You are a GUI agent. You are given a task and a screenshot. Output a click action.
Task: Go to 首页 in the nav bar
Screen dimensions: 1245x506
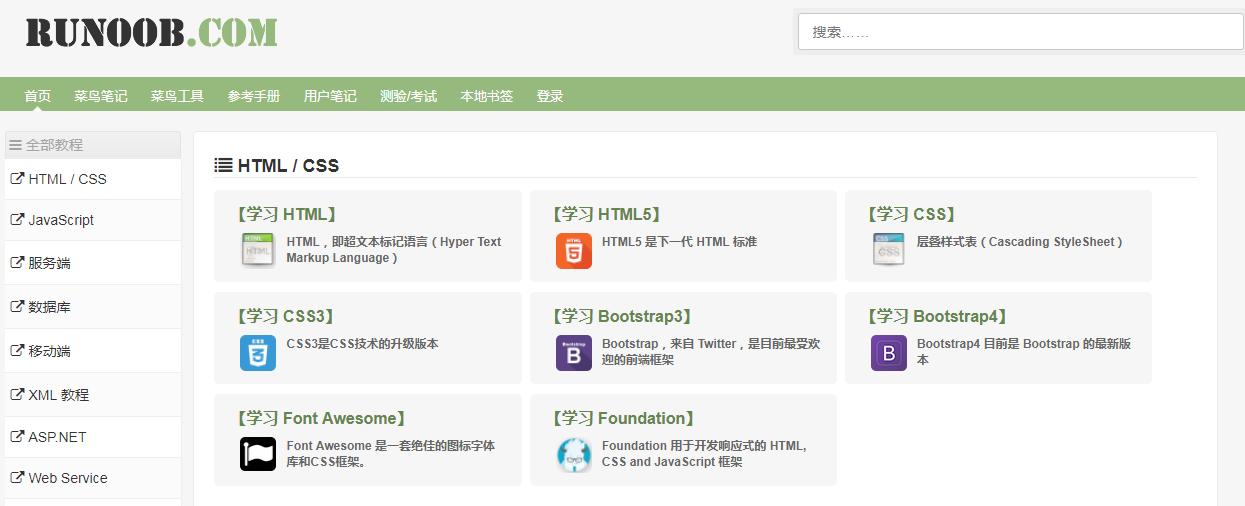coord(38,96)
